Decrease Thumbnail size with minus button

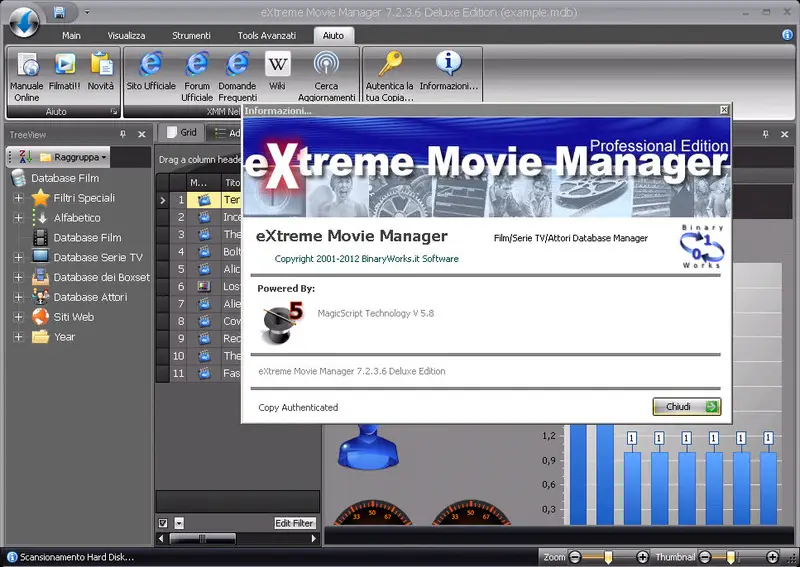pos(705,557)
